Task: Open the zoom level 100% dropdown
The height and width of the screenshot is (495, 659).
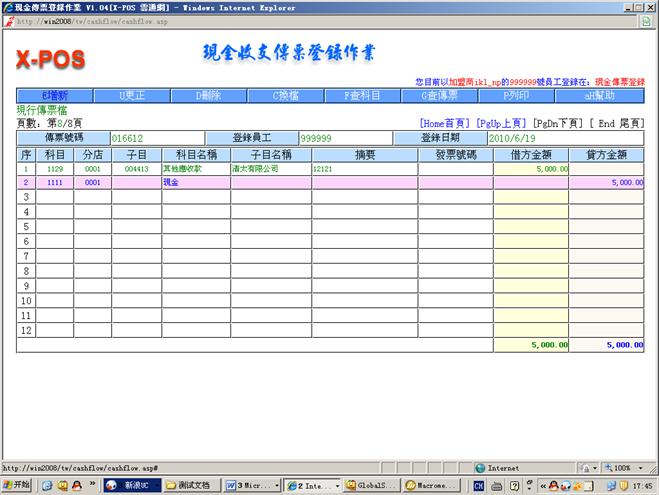Action: click(x=625, y=467)
